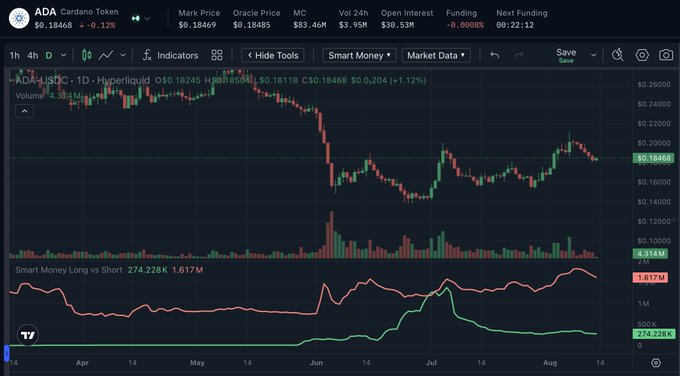
Task: Open the chart layout grid icon
Action: click(x=217, y=55)
